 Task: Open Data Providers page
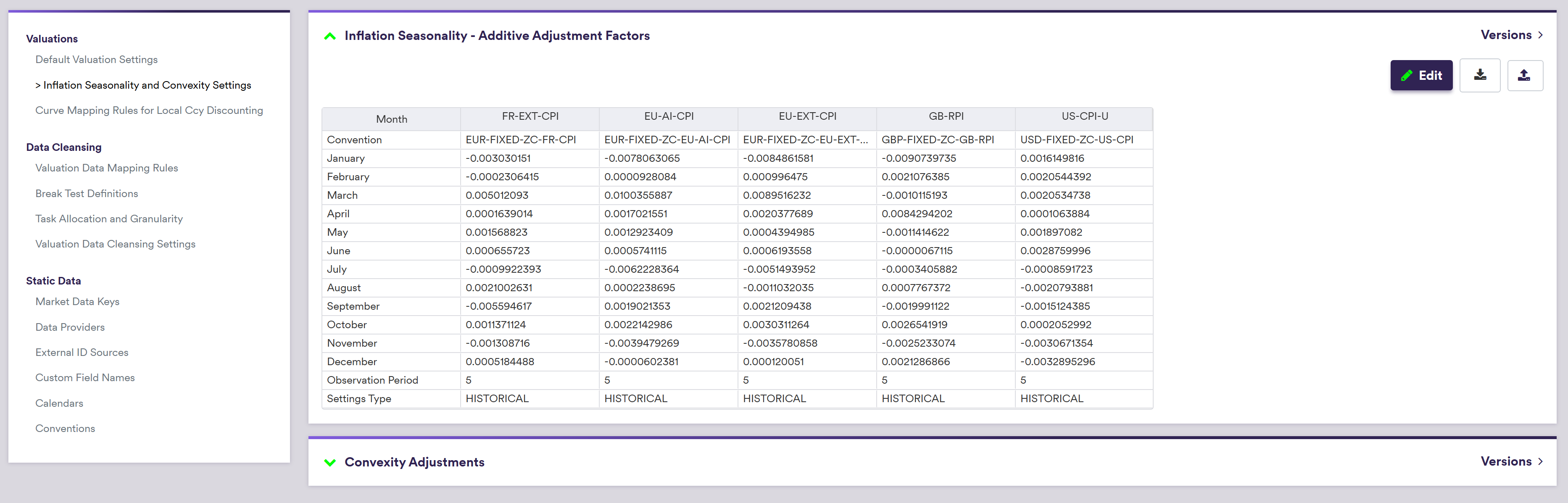[x=70, y=327]
